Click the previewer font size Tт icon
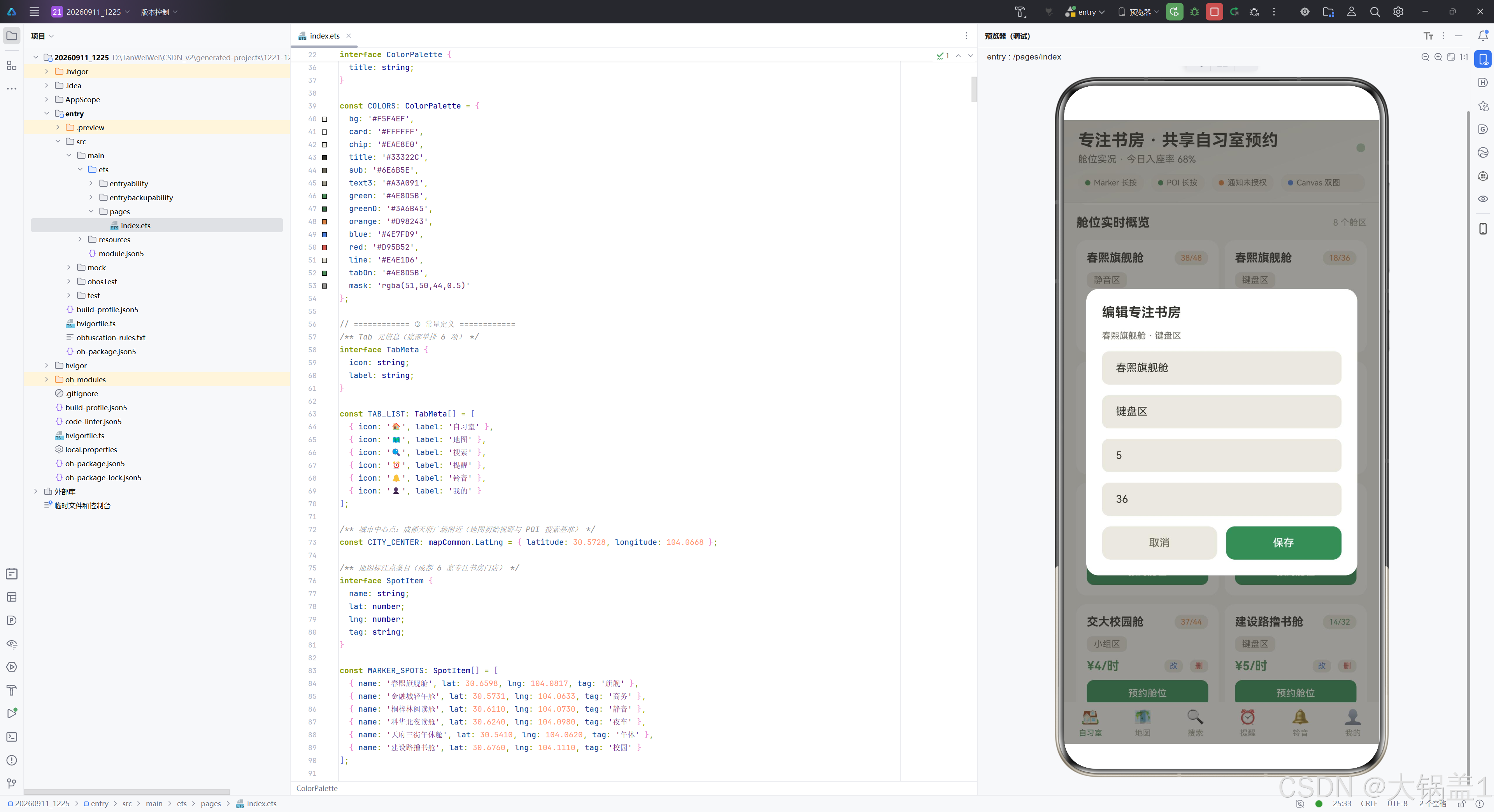 point(1428,36)
